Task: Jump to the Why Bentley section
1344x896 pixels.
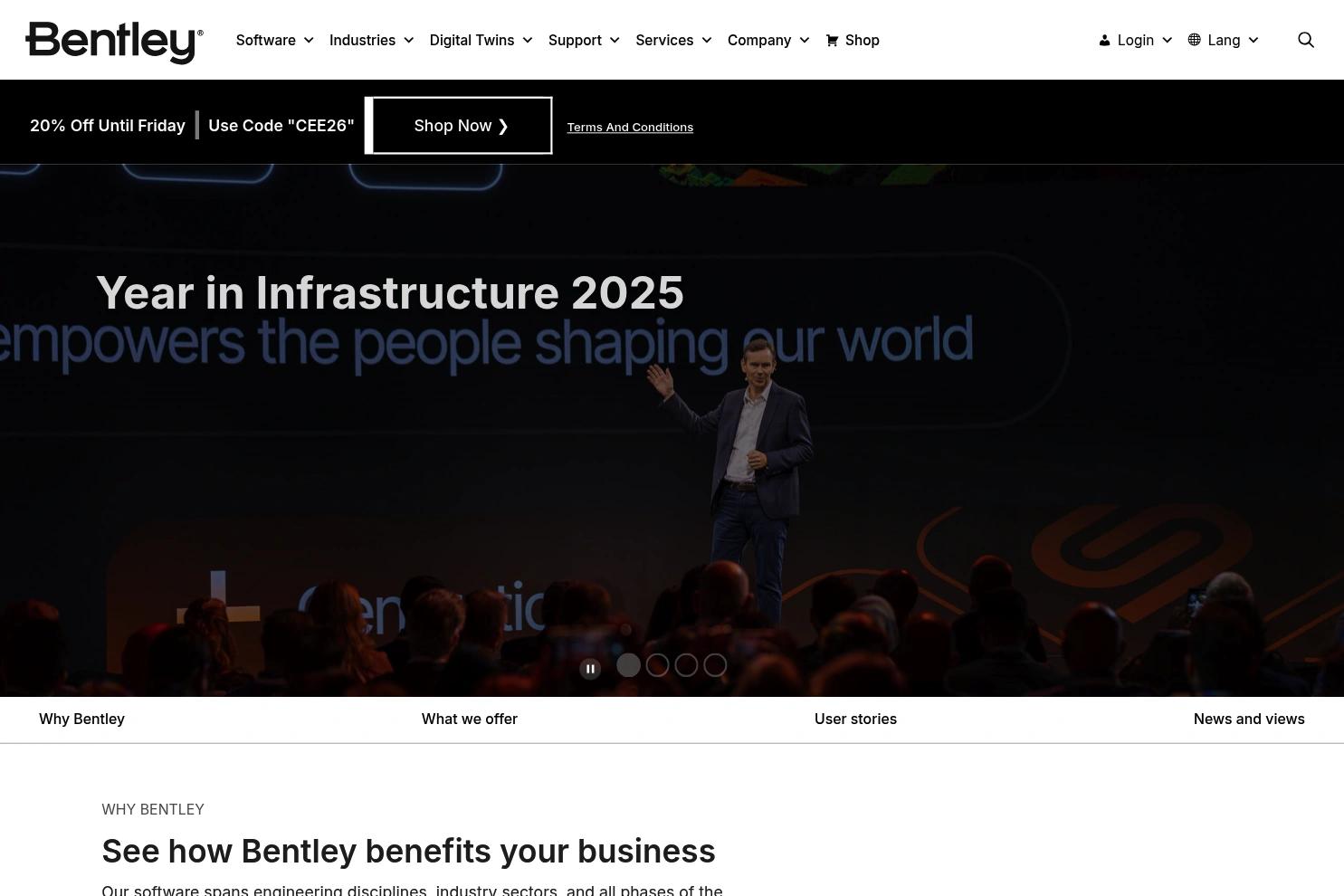Action: [81, 719]
